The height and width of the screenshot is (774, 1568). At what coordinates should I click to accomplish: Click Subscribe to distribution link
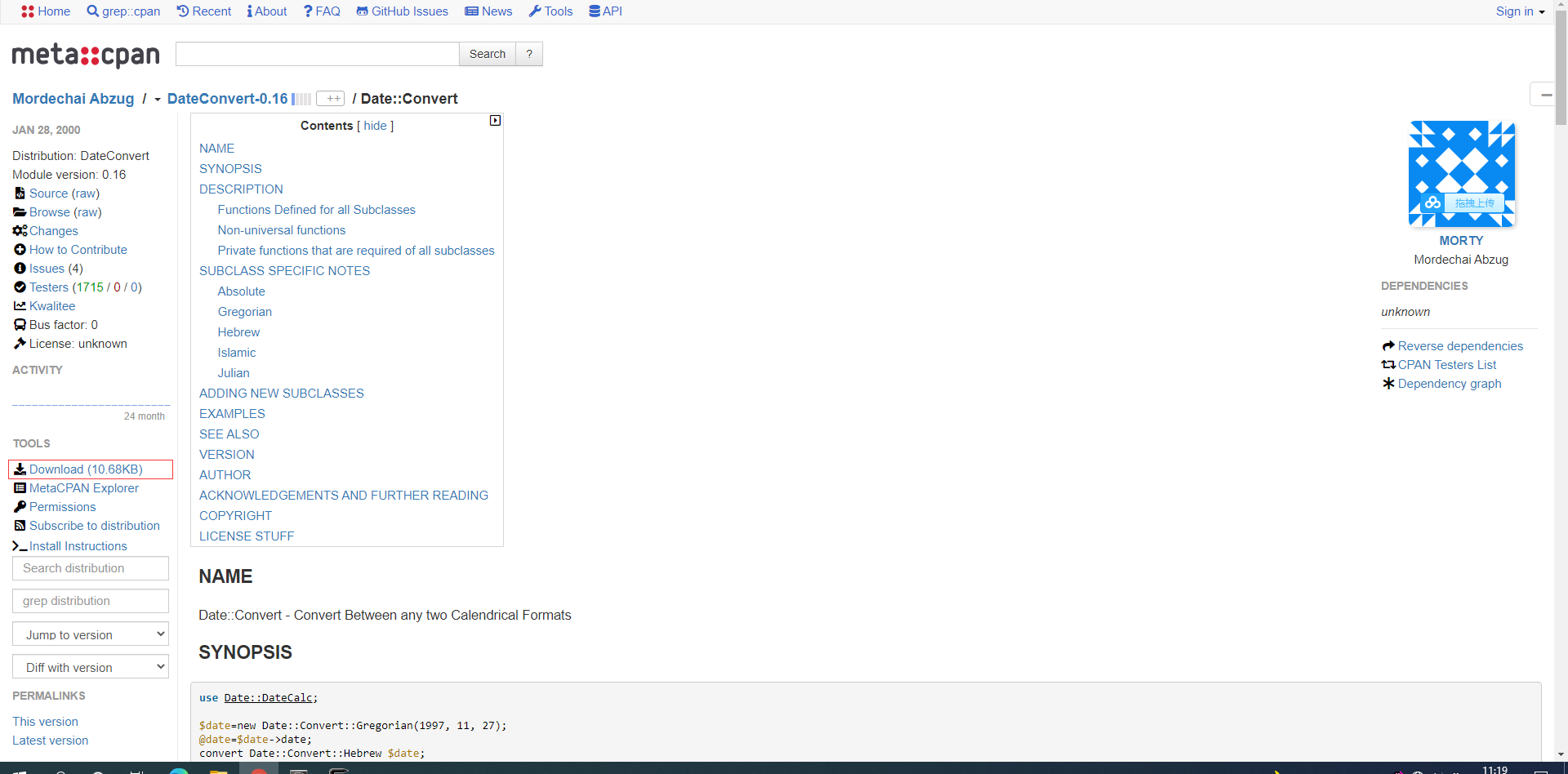95,526
